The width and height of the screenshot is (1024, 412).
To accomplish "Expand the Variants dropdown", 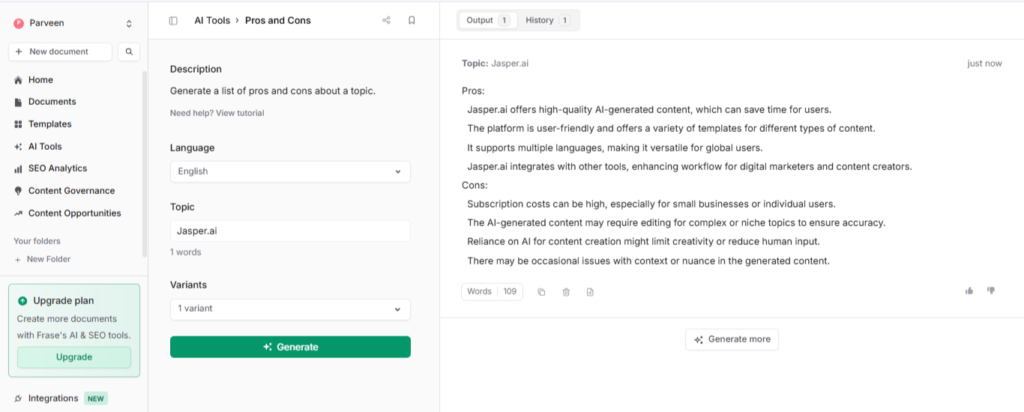I will click(290, 309).
